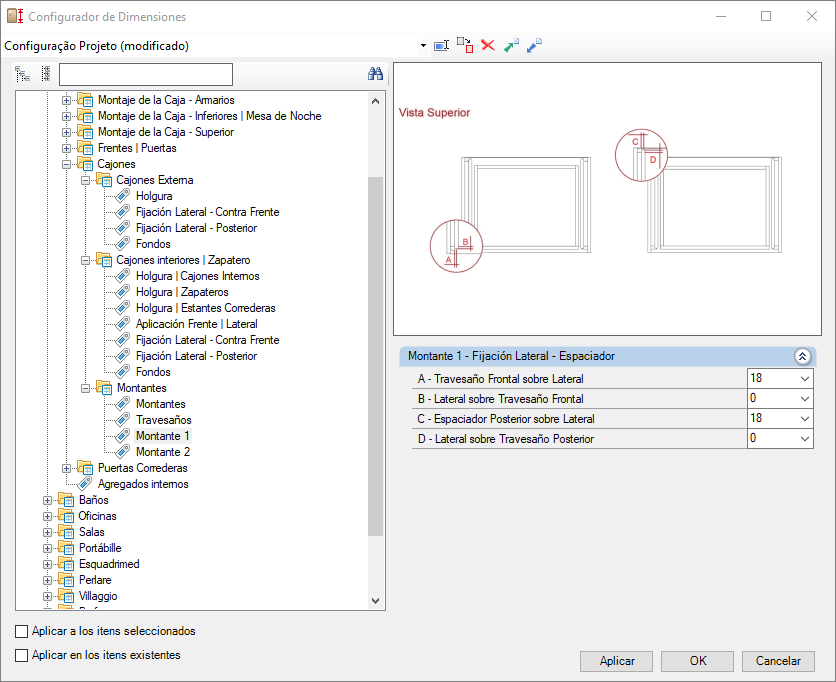Screen dimensions: 836x682
Task: Expand the Frentes | Puertas node
Action: 66,148
